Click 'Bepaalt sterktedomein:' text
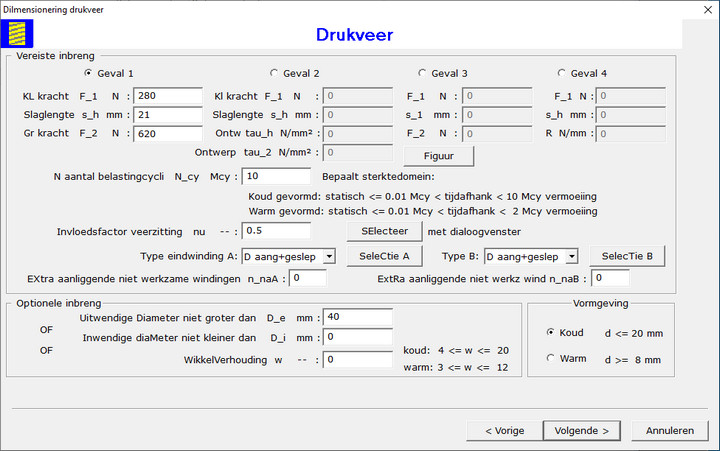This screenshot has width=720, height=451. (x=378, y=177)
